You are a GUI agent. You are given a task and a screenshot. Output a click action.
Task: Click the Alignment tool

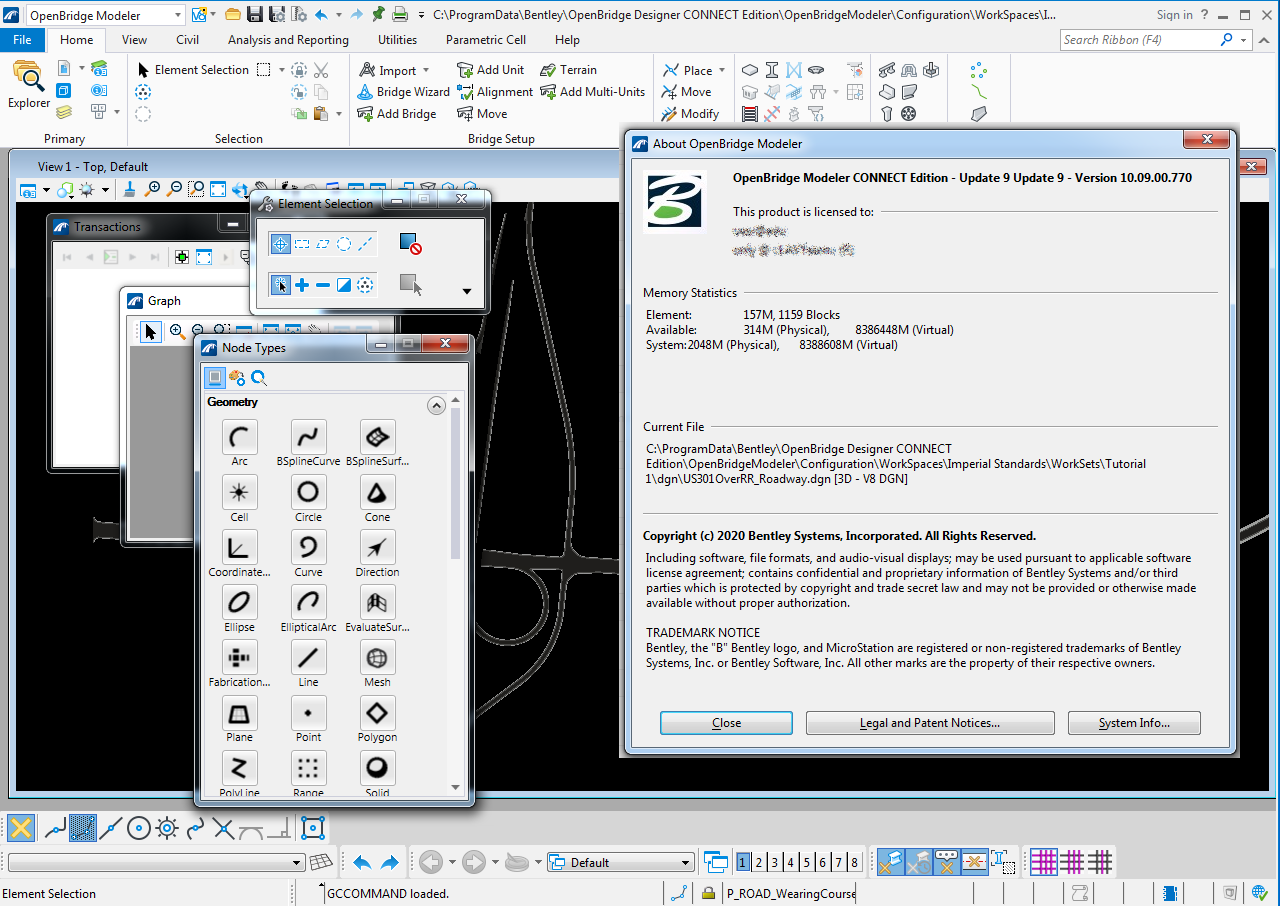496,92
